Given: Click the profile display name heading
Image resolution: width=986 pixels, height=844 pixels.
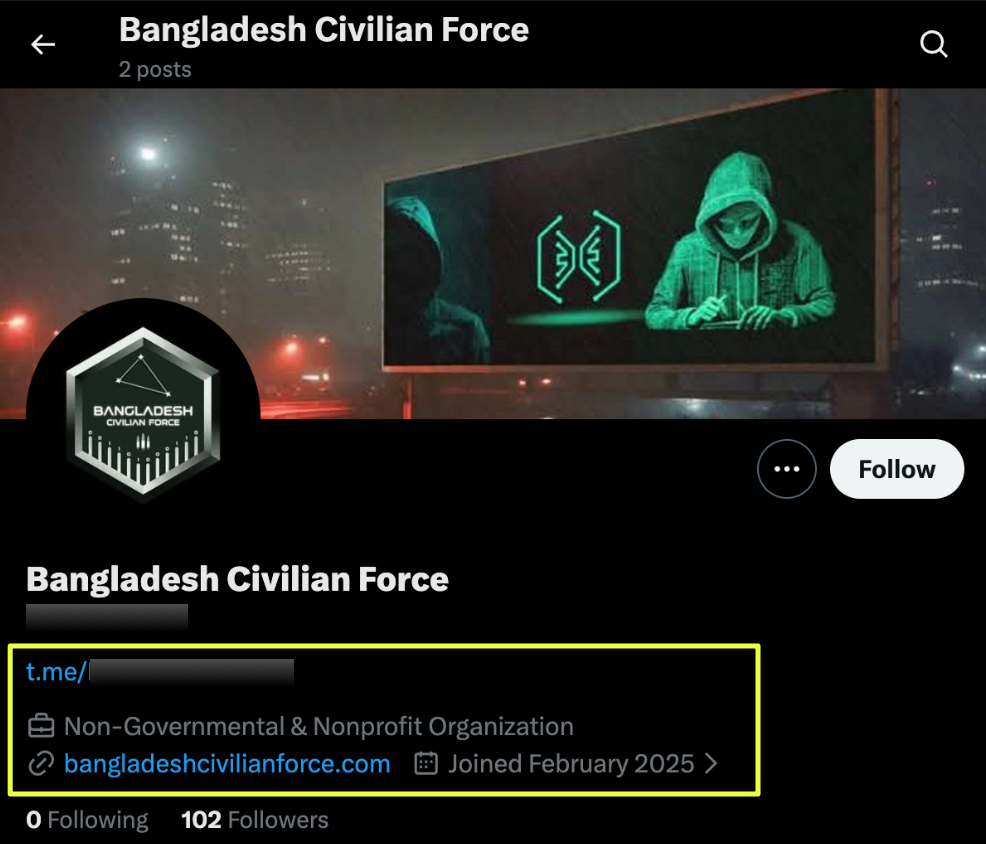Looking at the screenshot, I should (x=237, y=579).
